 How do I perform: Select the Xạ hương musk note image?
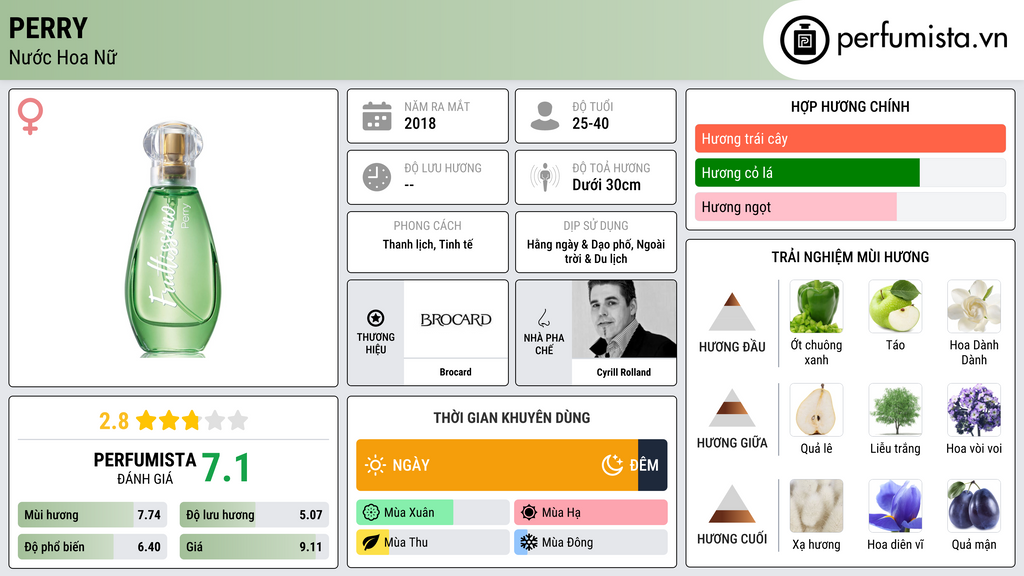[816, 506]
